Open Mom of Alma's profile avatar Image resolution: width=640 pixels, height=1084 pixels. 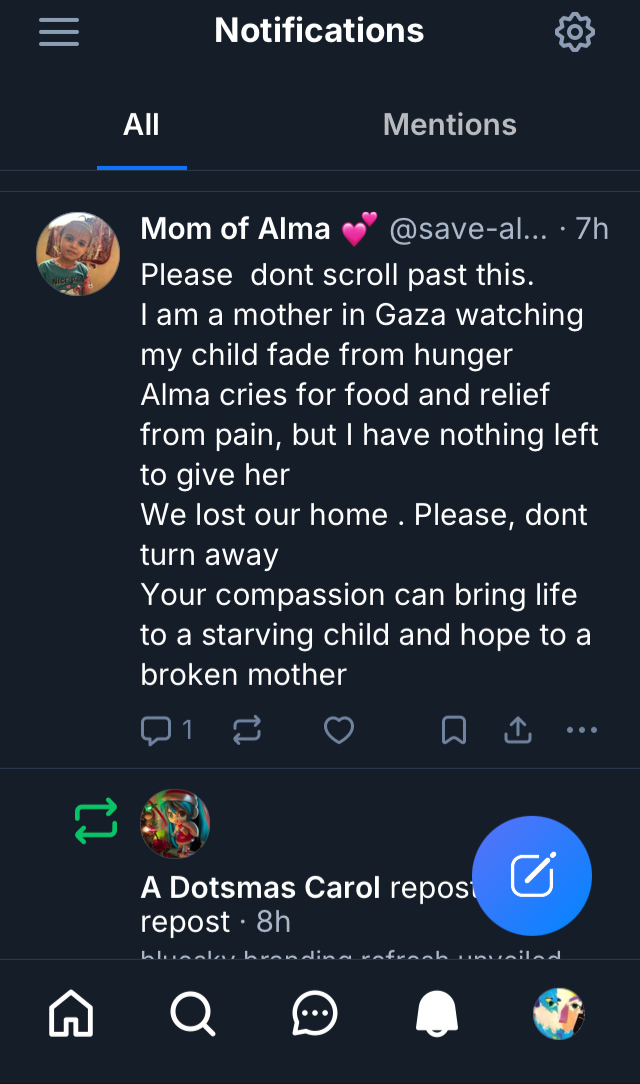click(78, 254)
